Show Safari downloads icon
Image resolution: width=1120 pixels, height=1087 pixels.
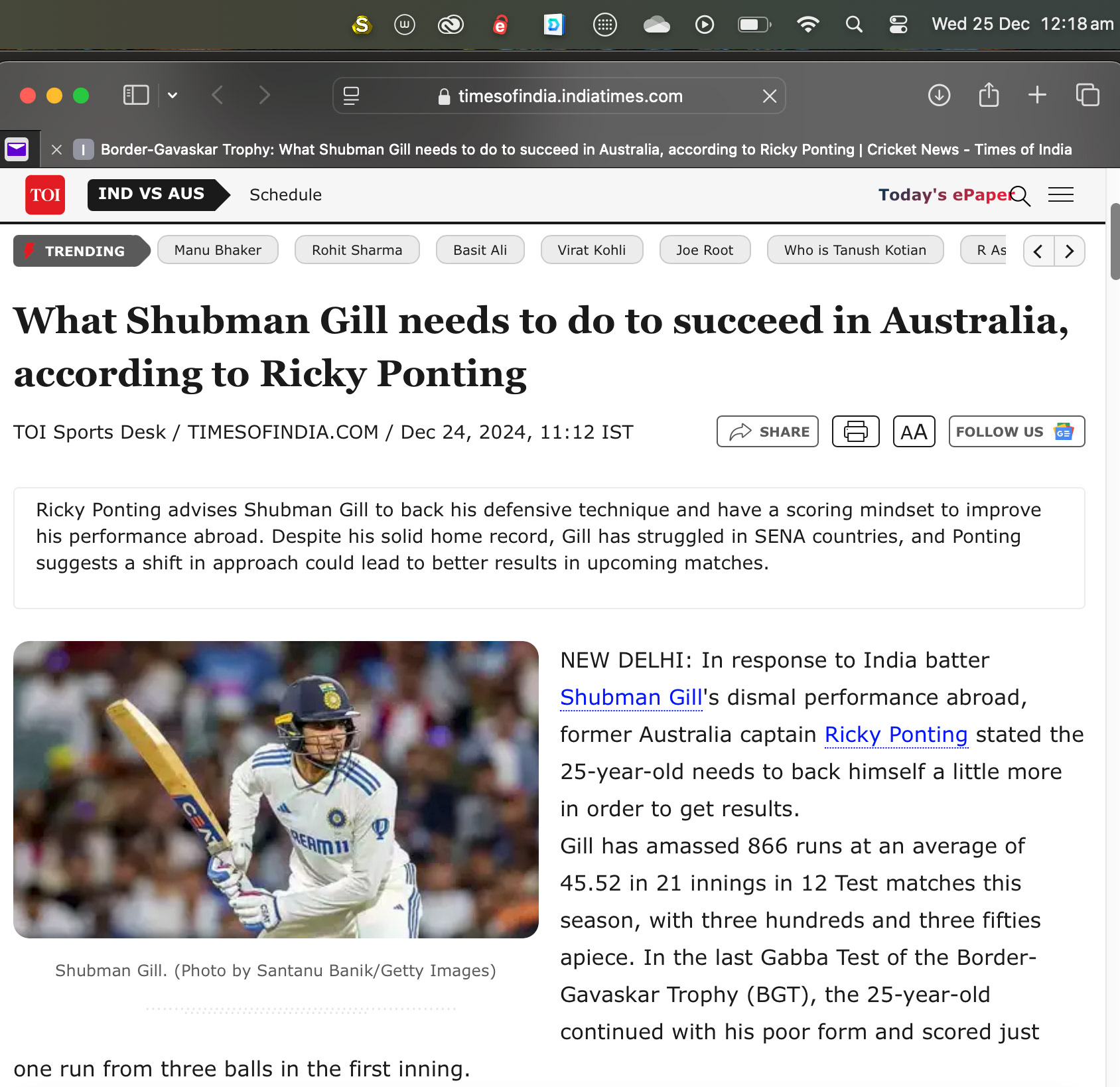pyautogui.click(x=939, y=96)
